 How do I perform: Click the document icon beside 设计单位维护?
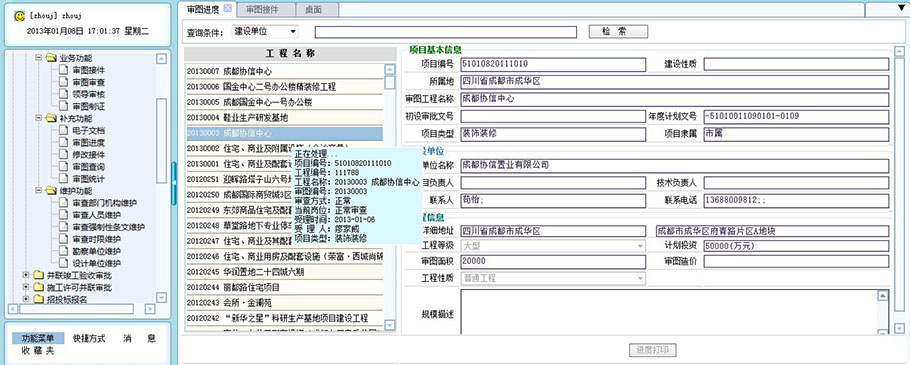coord(64,263)
